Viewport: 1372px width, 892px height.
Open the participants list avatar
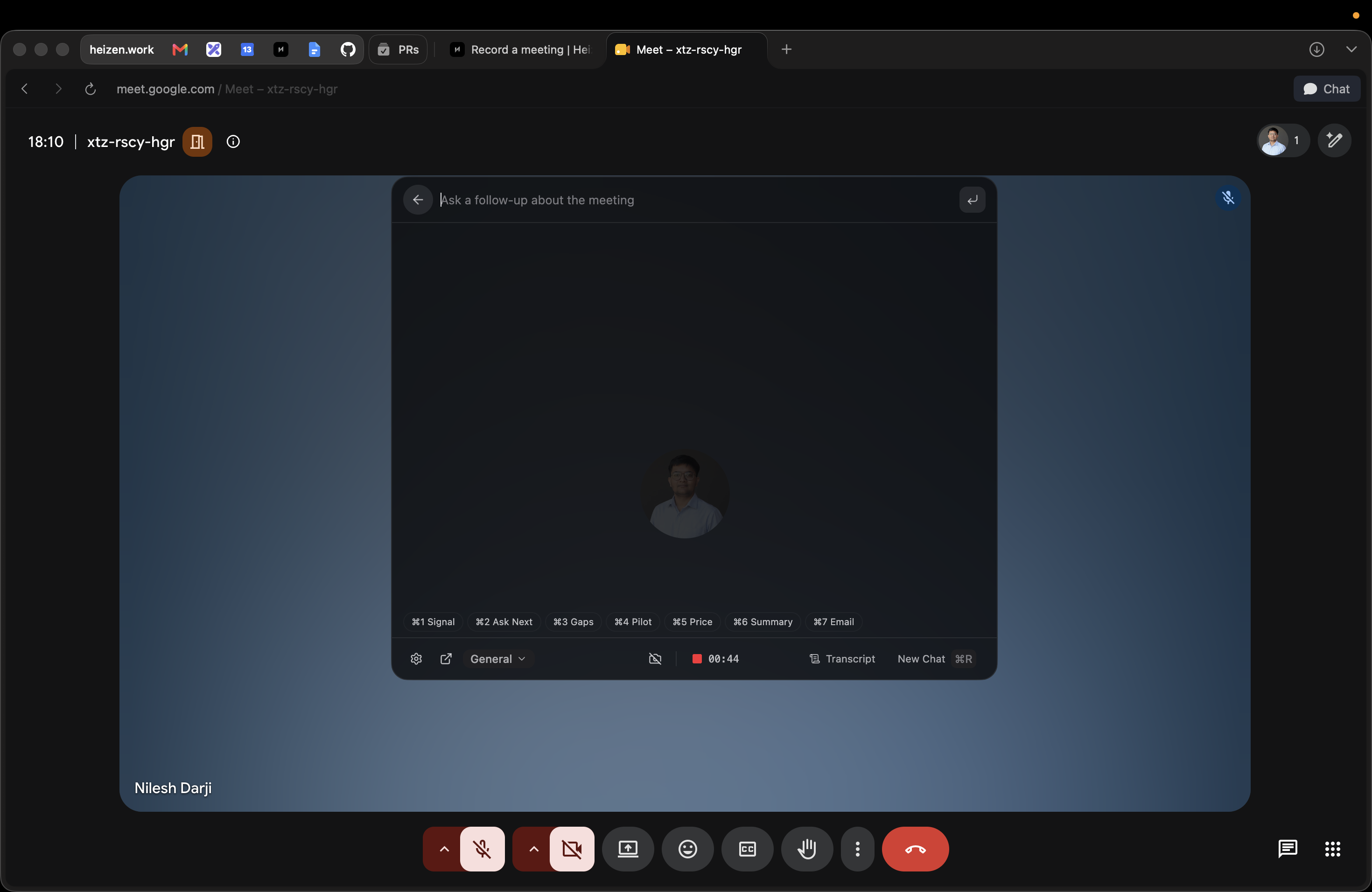(1283, 140)
